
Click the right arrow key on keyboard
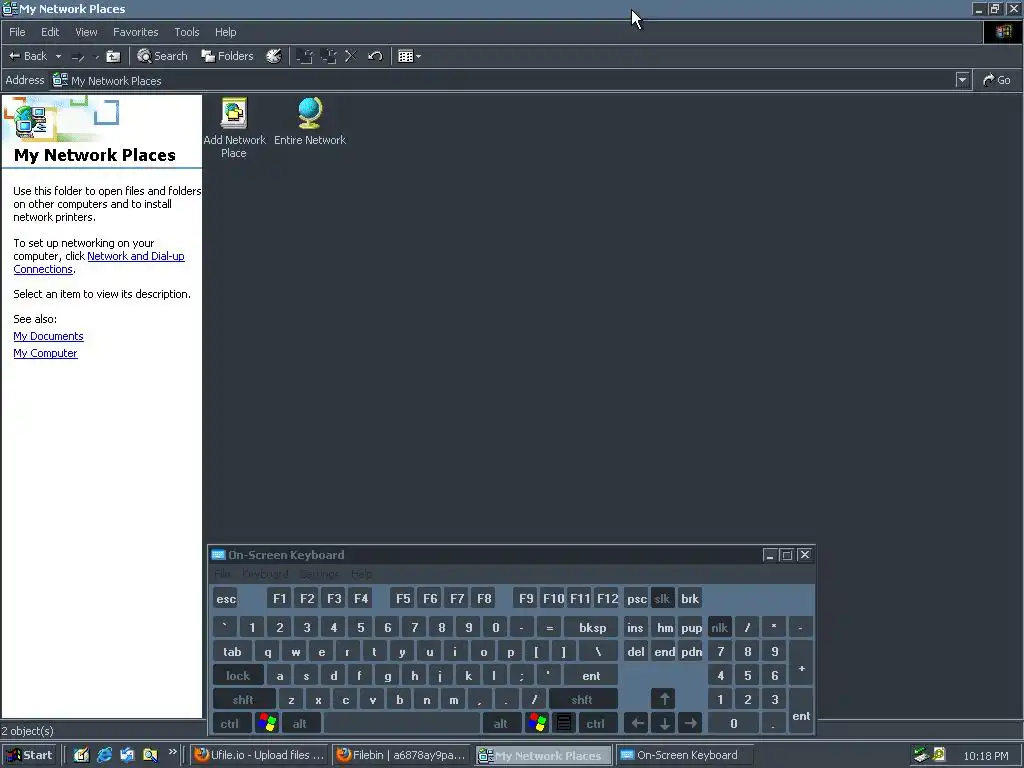(690, 723)
